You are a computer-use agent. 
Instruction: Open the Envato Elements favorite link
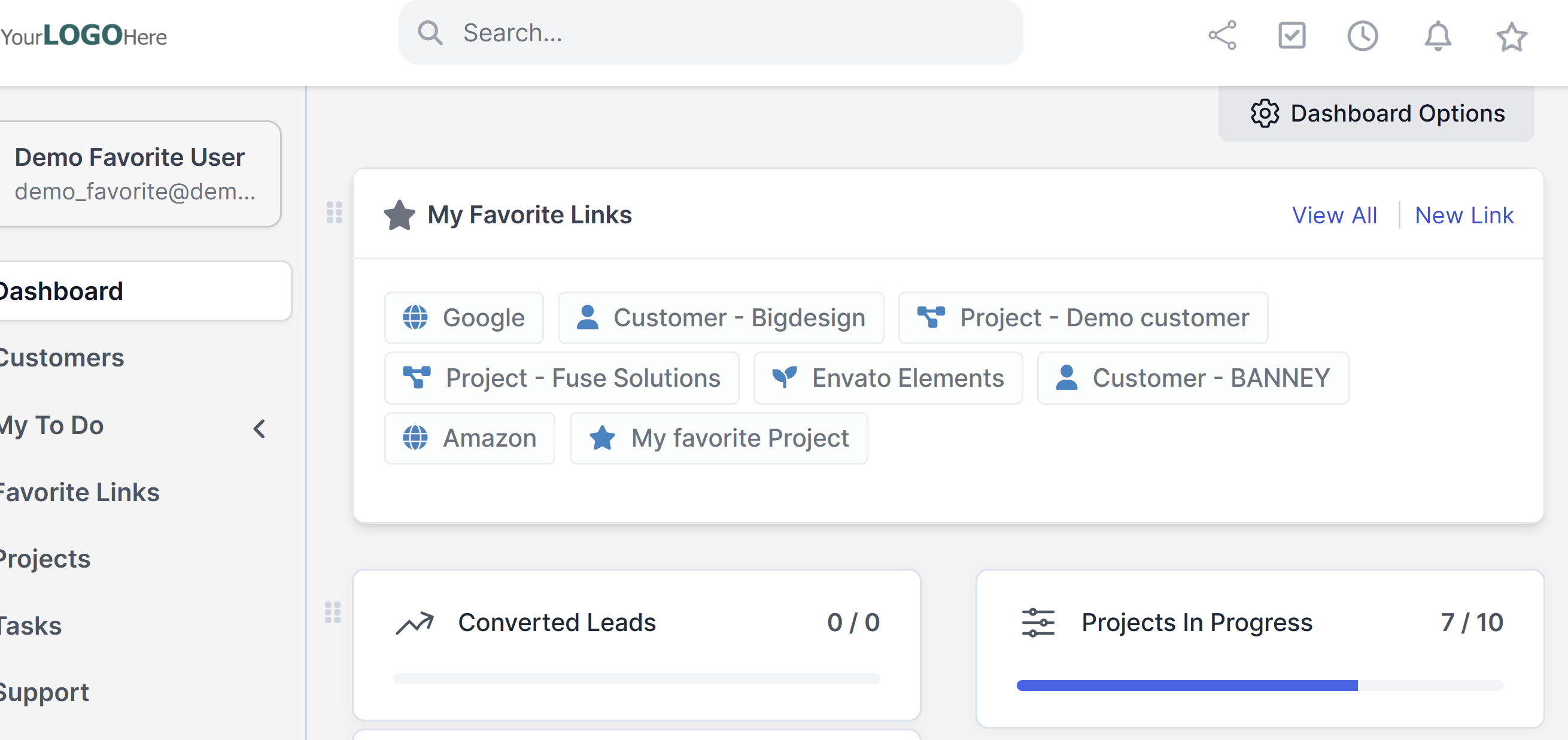pos(888,378)
